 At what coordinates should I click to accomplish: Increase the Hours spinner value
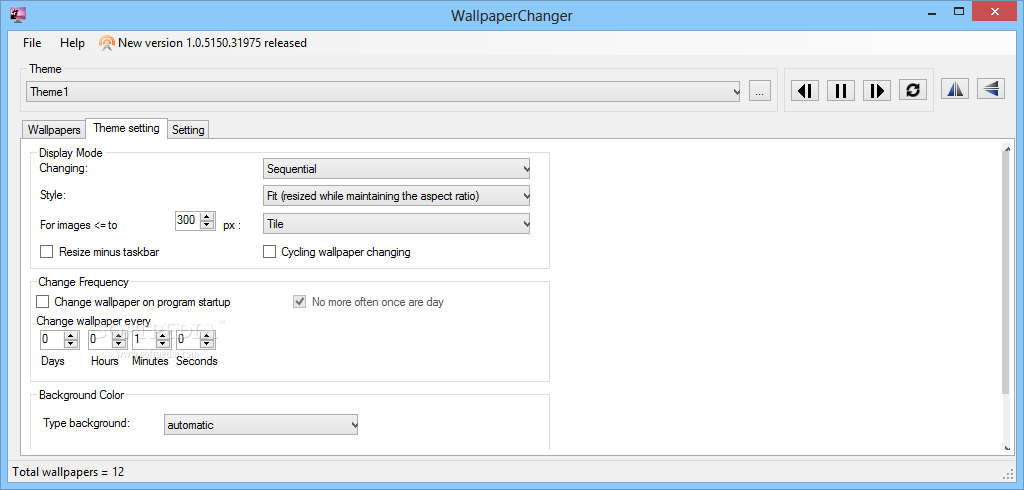coord(119,336)
